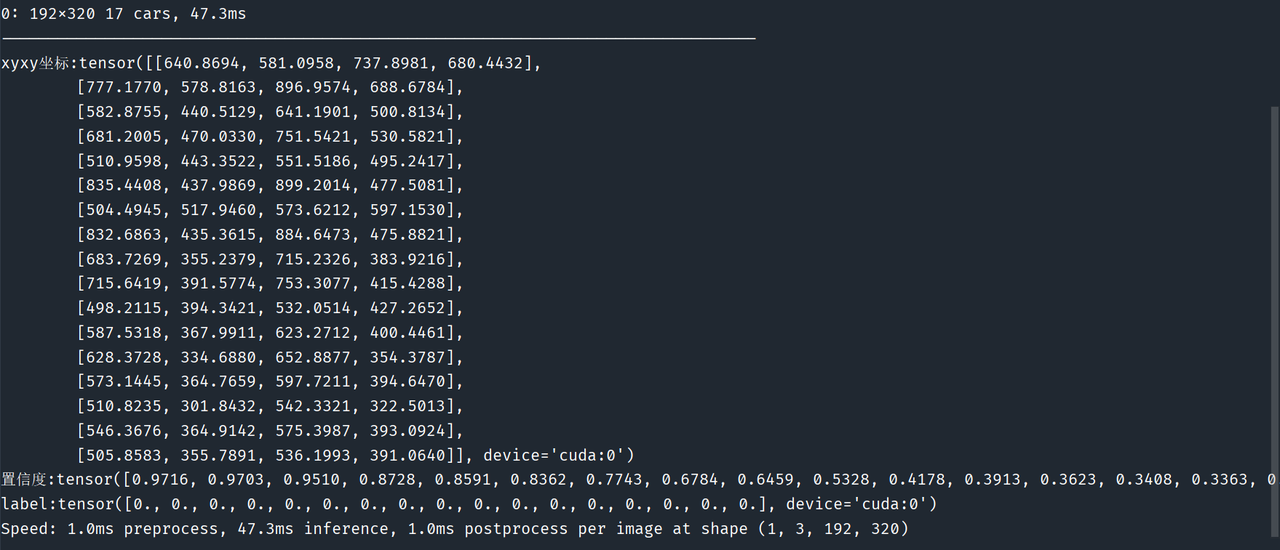Click the row starting with 582.8755

point(270,112)
